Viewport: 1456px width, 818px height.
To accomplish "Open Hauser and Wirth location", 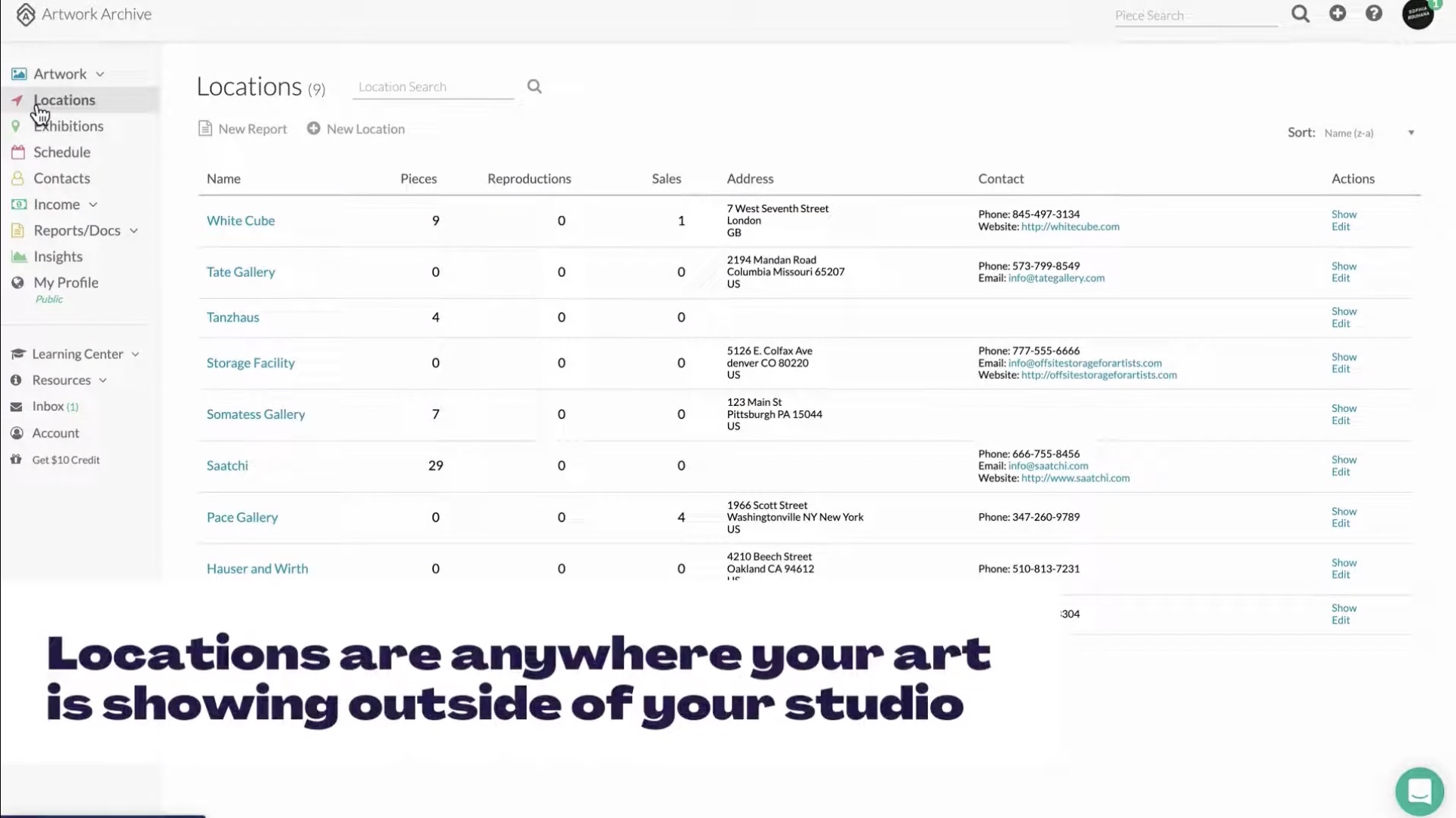I will (x=257, y=568).
